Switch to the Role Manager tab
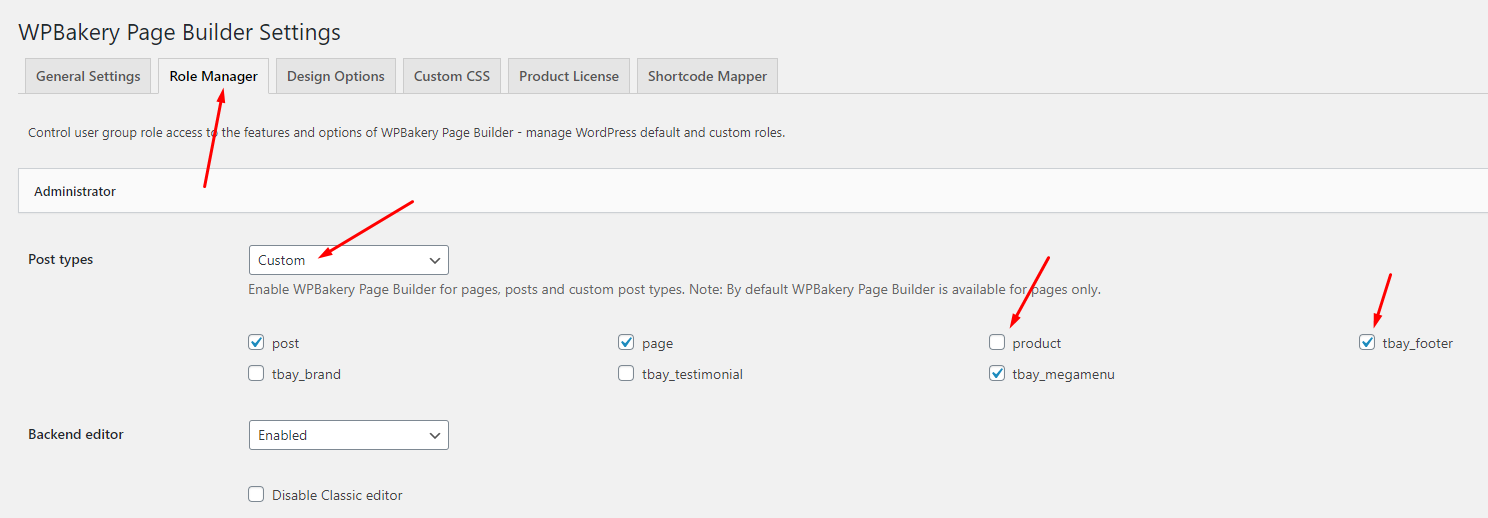This screenshot has height=518, width=1488. [213, 76]
